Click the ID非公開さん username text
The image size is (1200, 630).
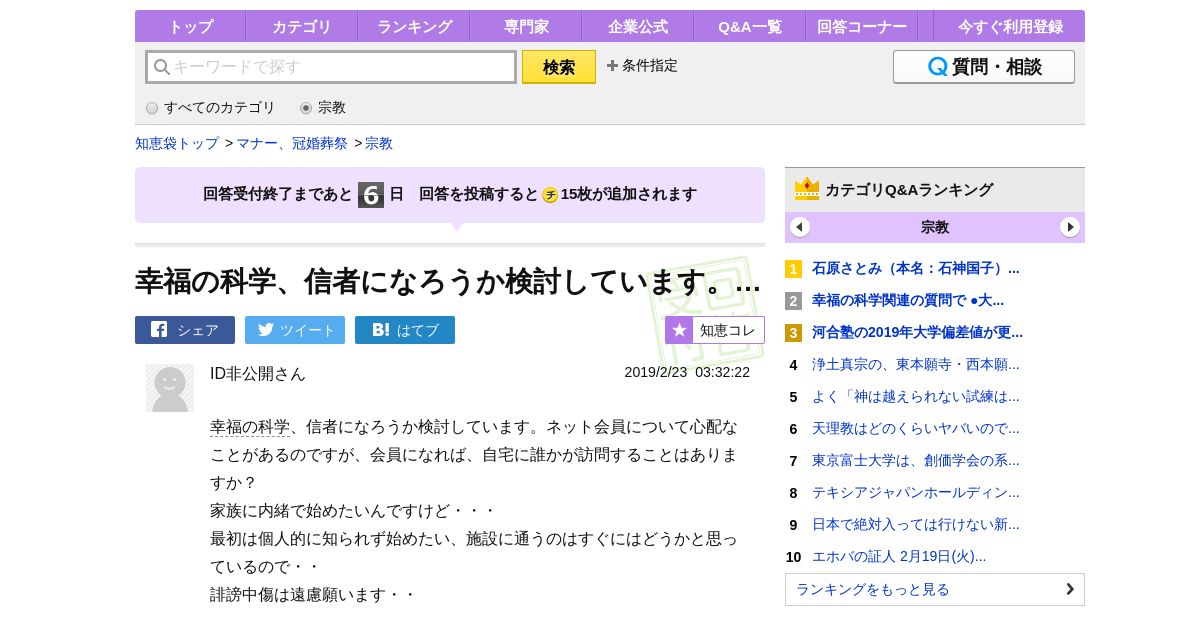(x=258, y=373)
